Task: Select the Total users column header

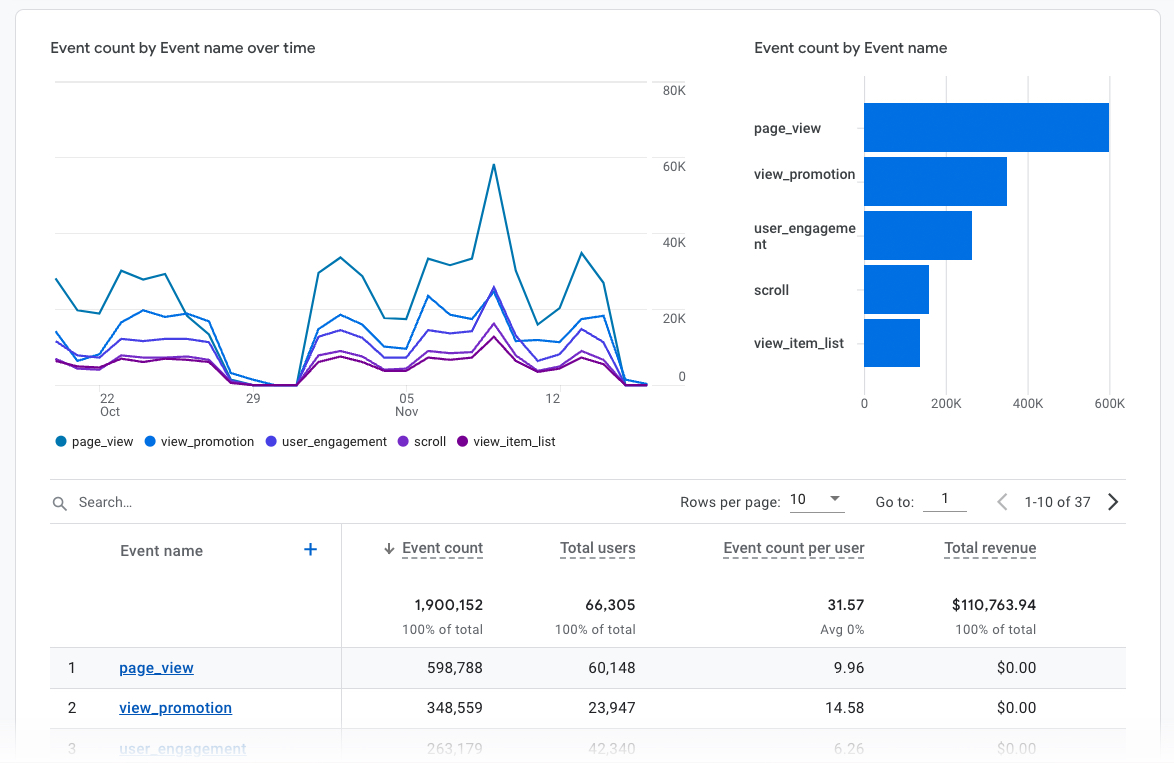Action: point(597,548)
